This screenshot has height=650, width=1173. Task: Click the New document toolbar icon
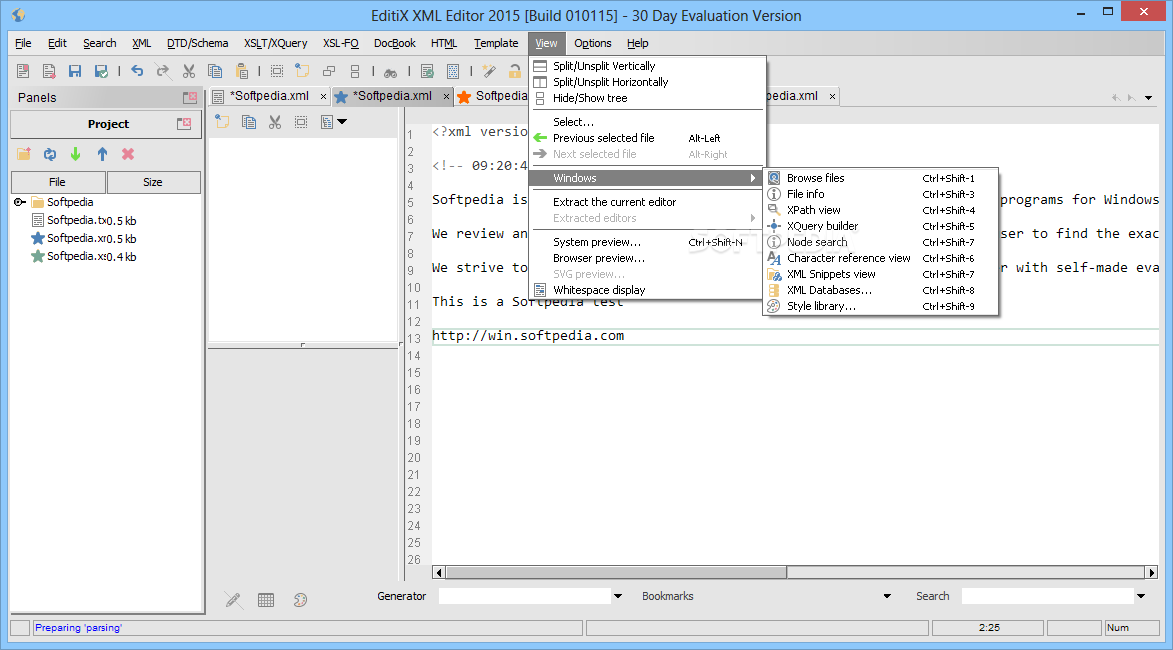pos(23,71)
